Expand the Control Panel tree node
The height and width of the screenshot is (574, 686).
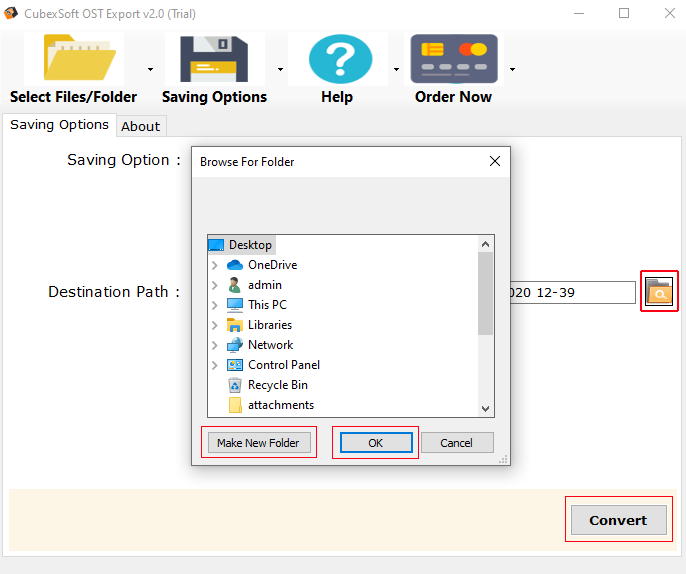tap(215, 365)
